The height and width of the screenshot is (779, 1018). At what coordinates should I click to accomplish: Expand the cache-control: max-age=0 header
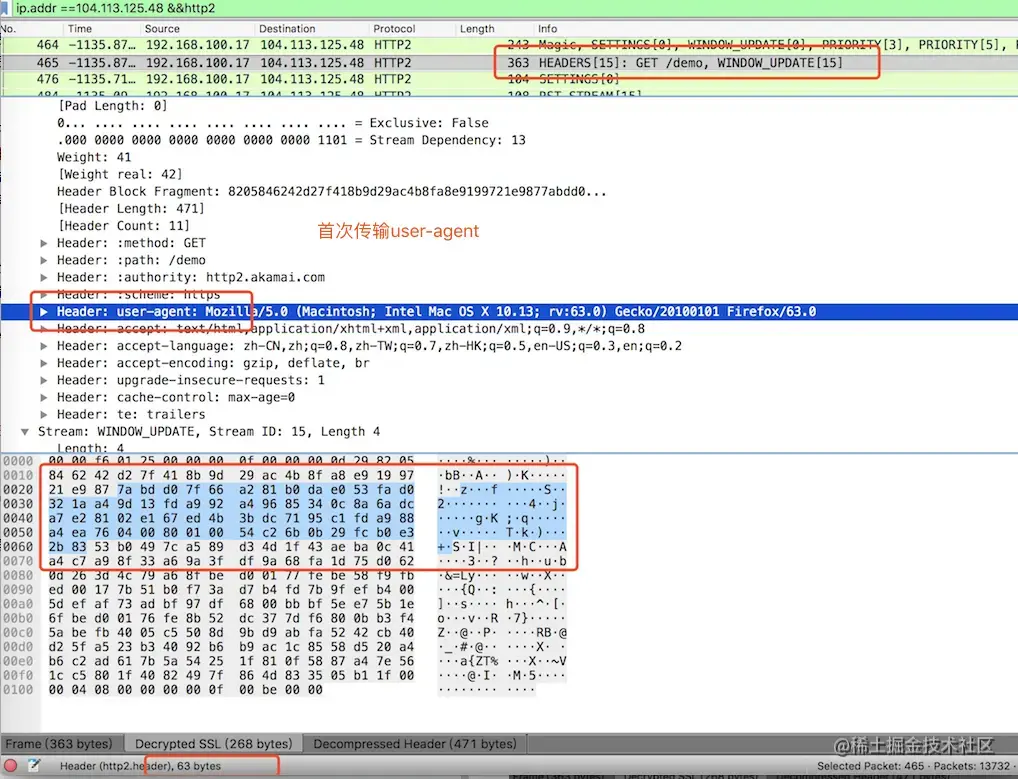(x=43, y=397)
